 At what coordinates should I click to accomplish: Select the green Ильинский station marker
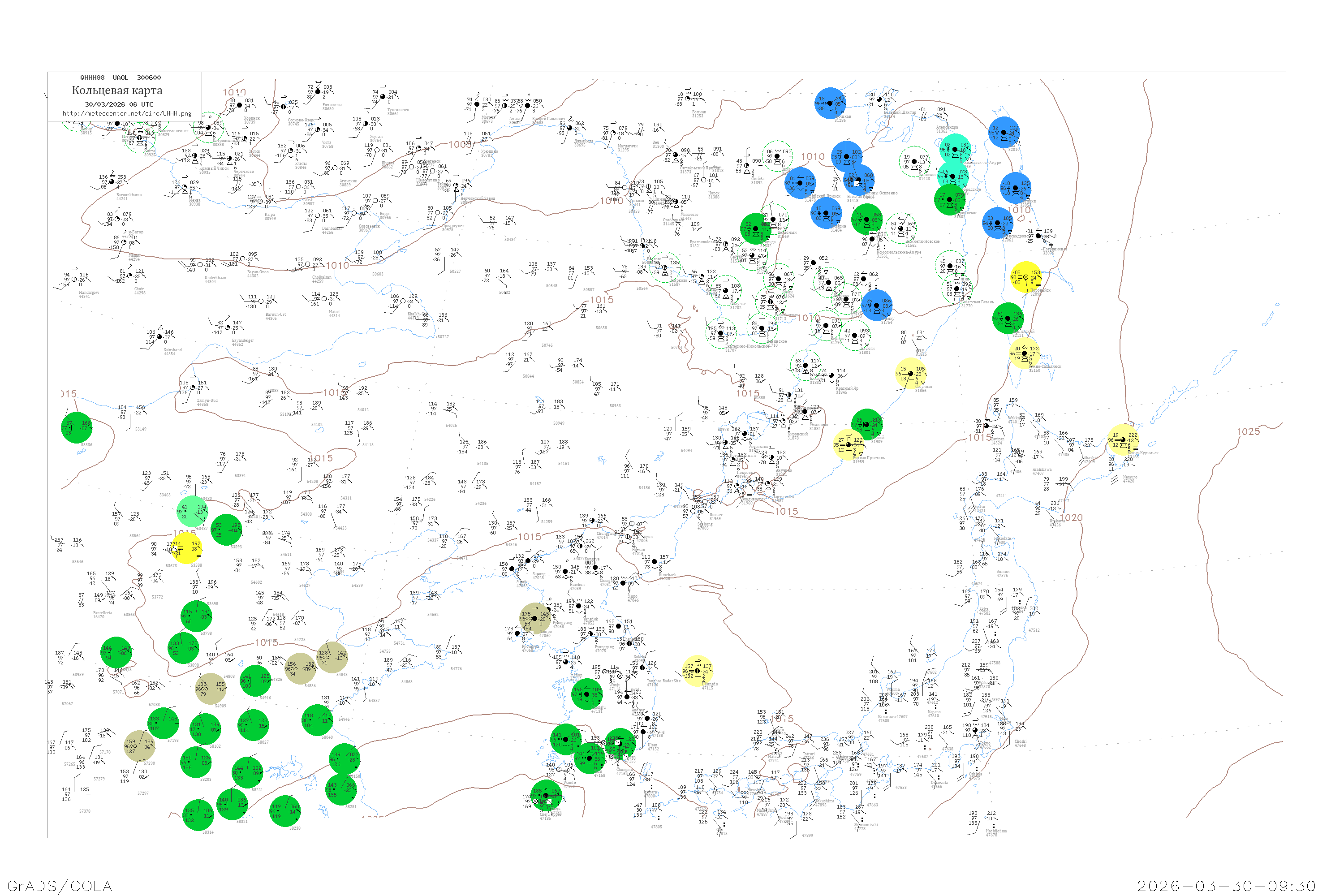click(1008, 318)
